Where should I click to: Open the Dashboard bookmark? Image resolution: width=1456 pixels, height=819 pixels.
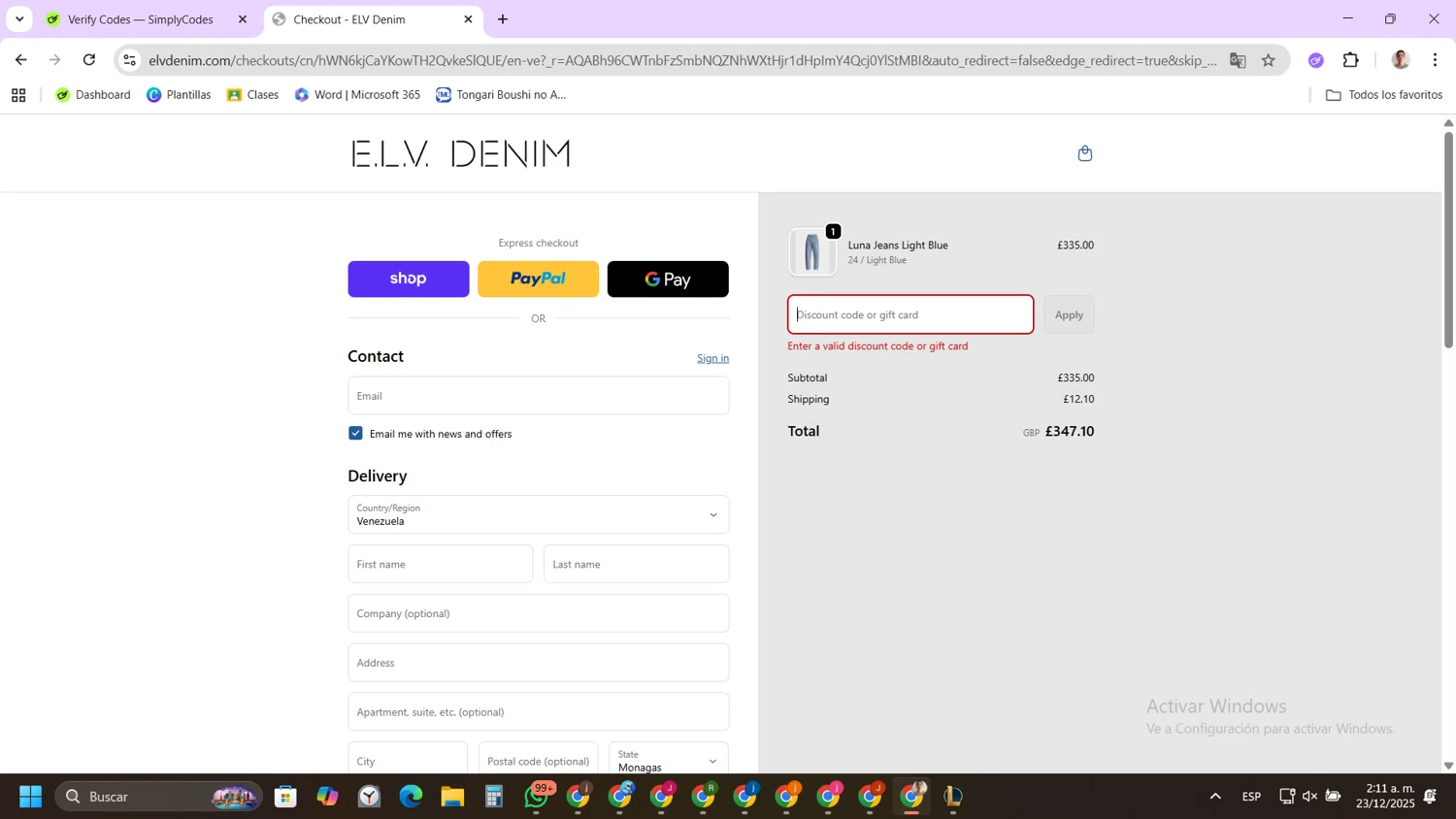tap(93, 95)
